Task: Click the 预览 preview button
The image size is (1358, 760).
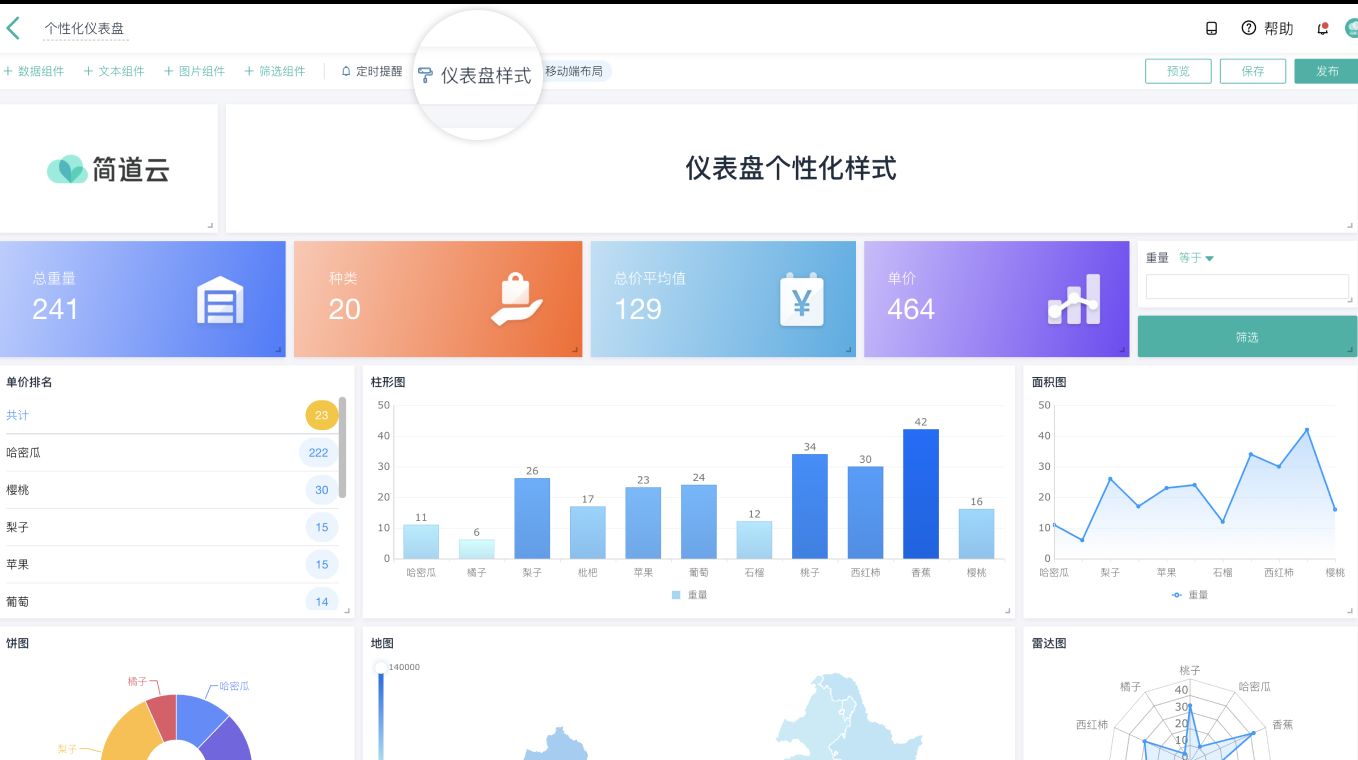Action: point(1178,71)
